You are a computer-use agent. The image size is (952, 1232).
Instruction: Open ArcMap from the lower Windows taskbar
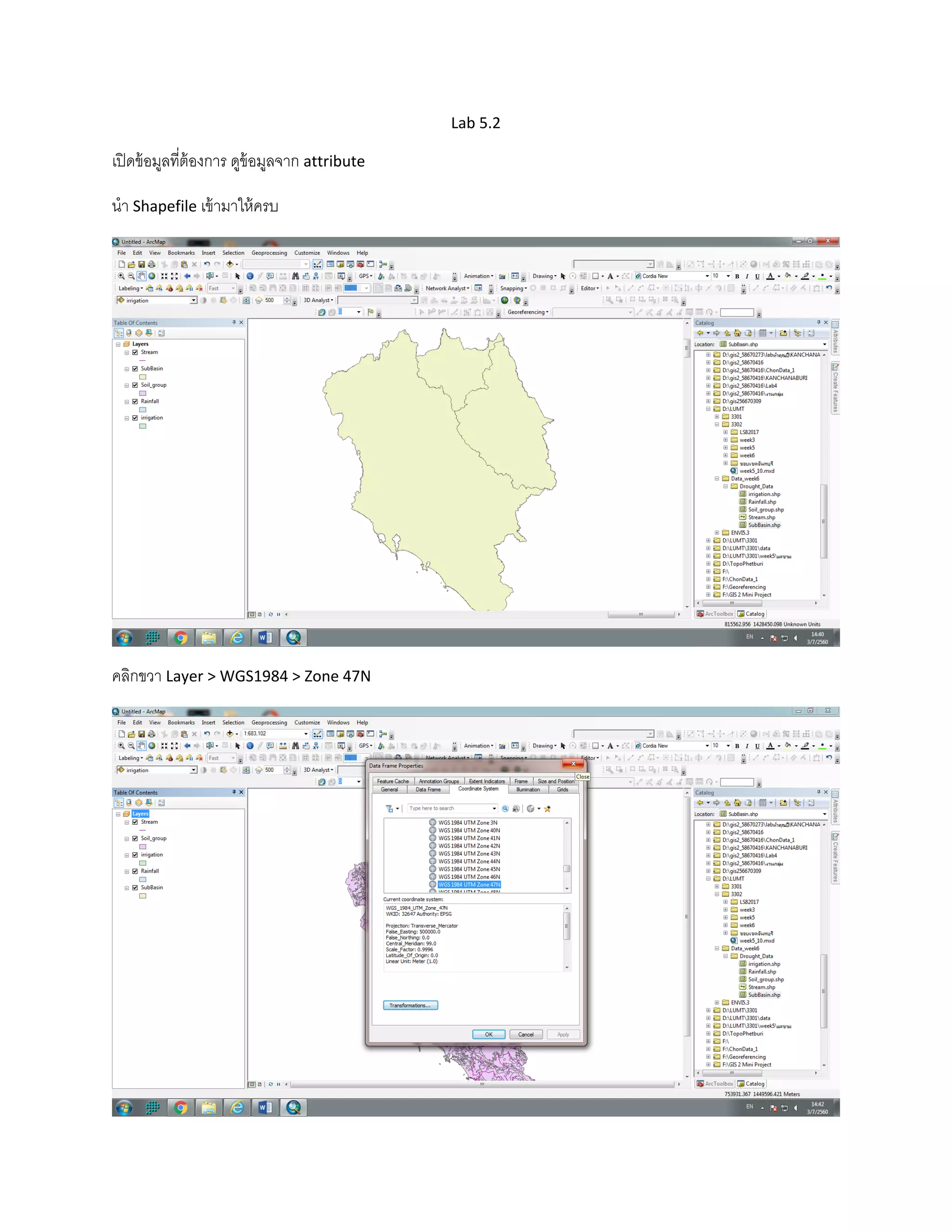(x=293, y=1107)
